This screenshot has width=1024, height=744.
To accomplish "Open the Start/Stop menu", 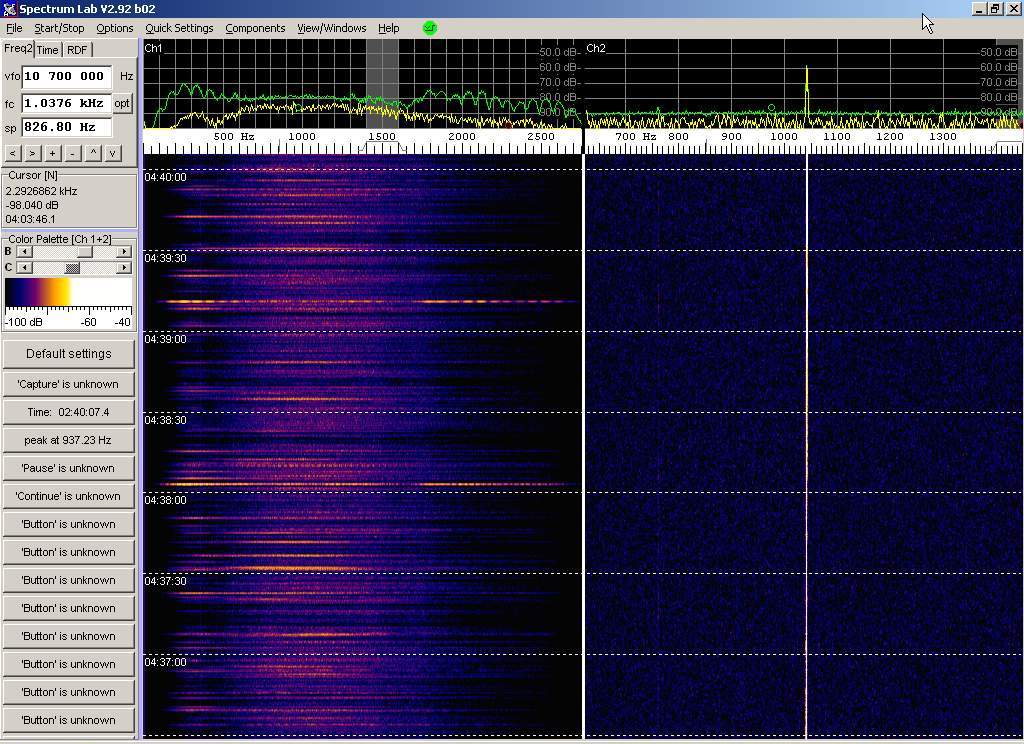I will [59, 28].
